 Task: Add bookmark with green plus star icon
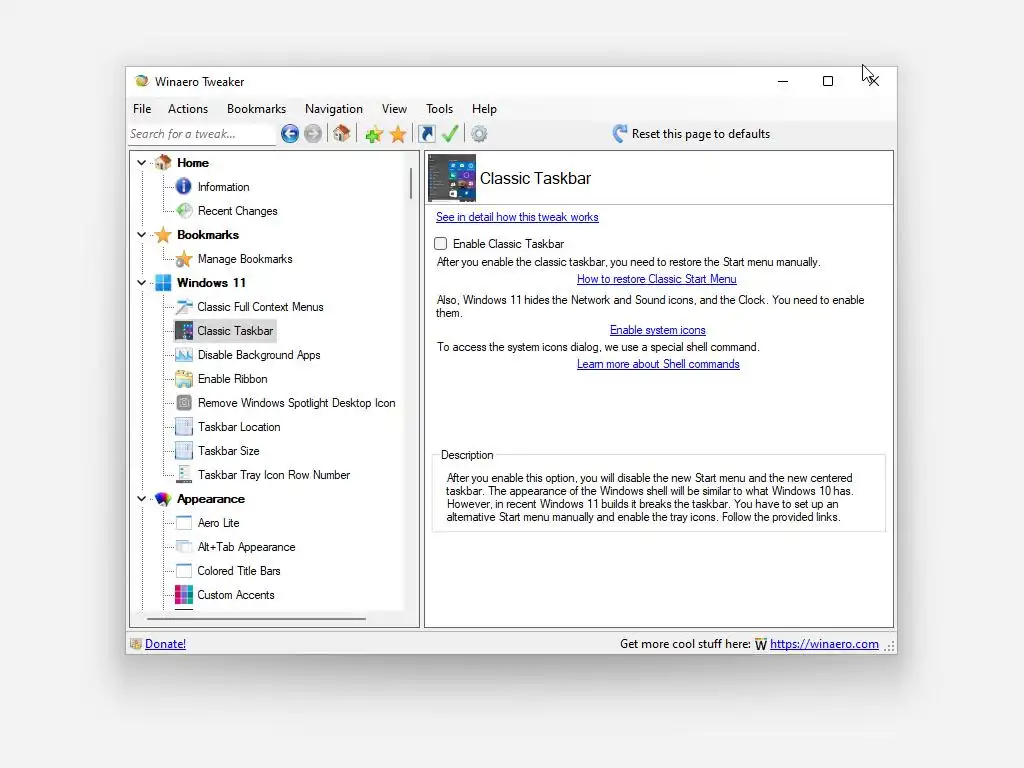click(x=374, y=135)
